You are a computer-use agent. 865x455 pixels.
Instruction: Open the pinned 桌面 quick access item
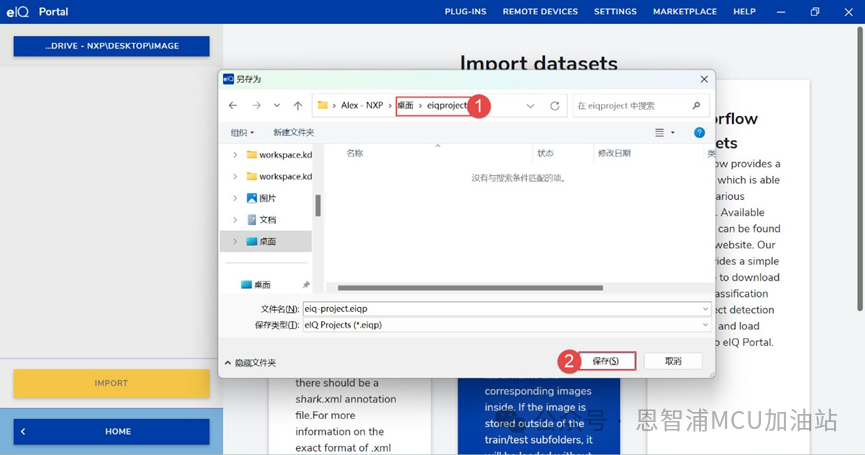coord(256,285)
